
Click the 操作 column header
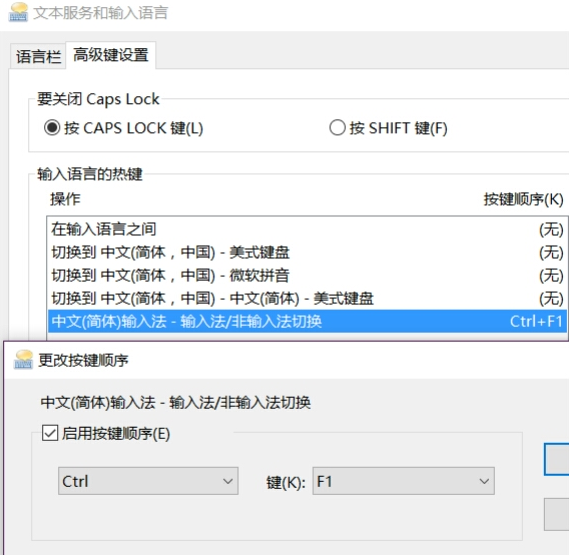point(65,199)
